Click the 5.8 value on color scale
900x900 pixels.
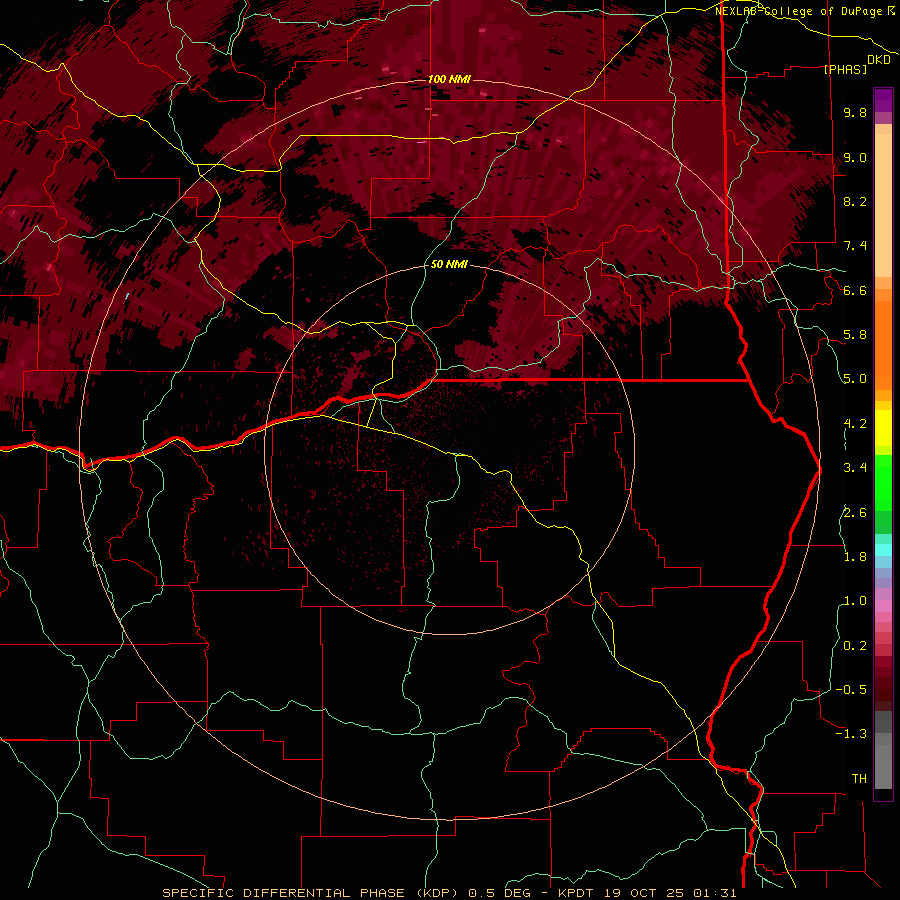point(855,335)
